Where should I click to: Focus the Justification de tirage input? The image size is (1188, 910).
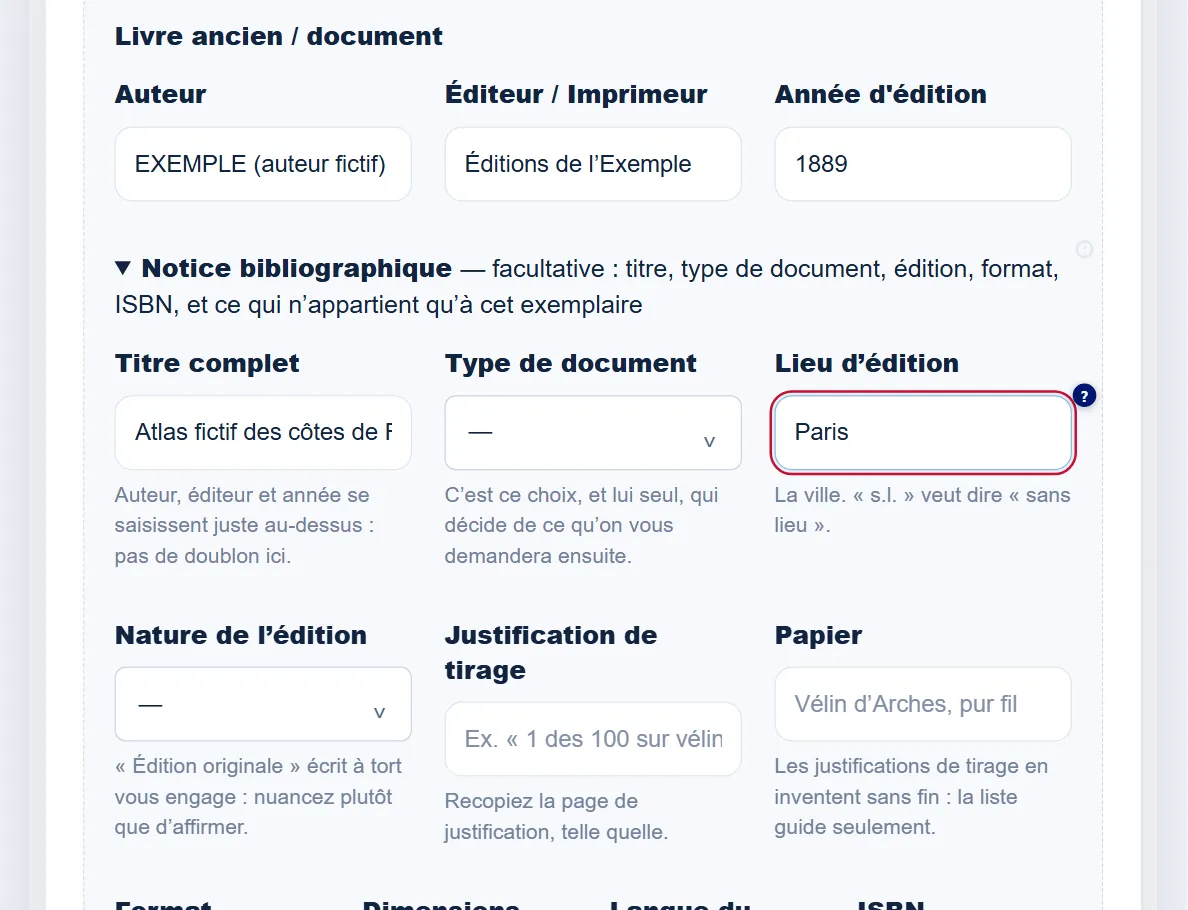pyautogui.click(x=592, y=739)
